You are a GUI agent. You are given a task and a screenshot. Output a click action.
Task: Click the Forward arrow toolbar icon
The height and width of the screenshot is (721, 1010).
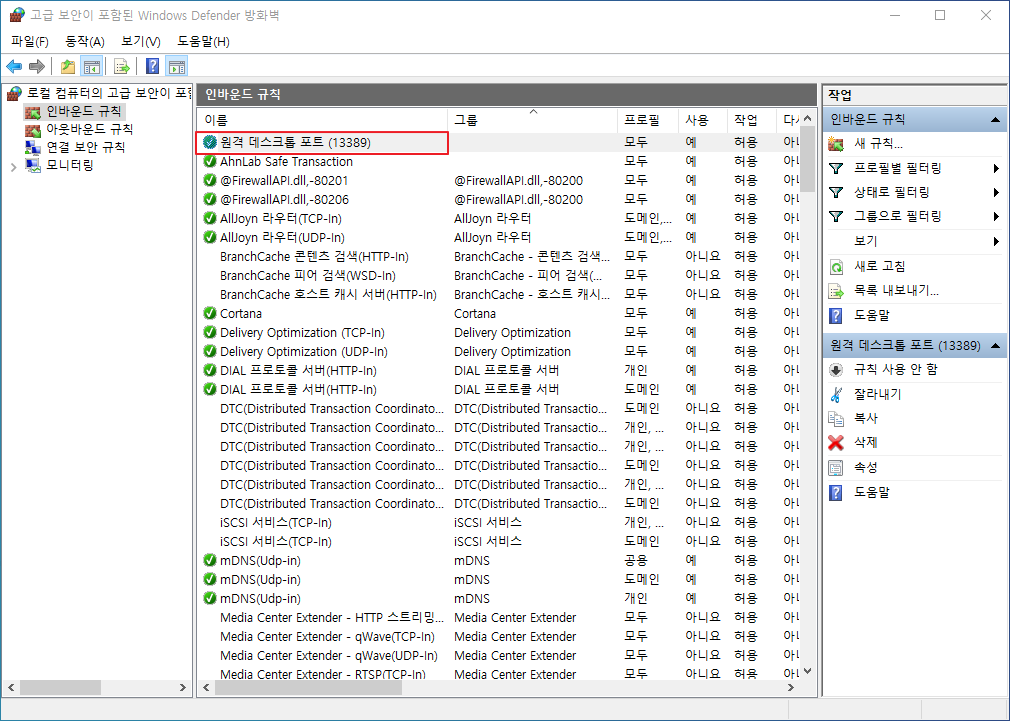click(x=37, y=66)
